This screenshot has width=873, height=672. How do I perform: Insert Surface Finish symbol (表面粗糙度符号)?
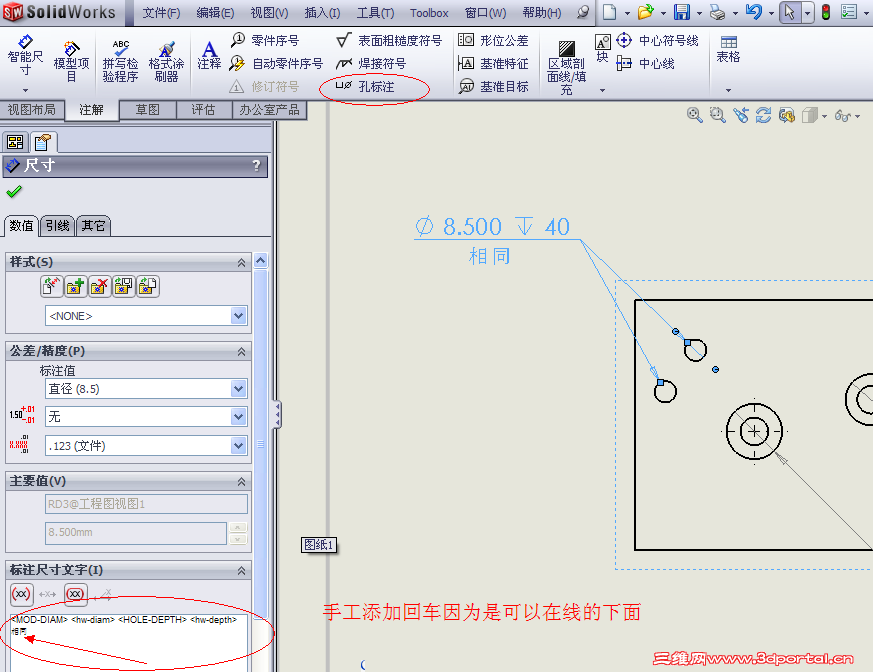[x=389, y=40]
